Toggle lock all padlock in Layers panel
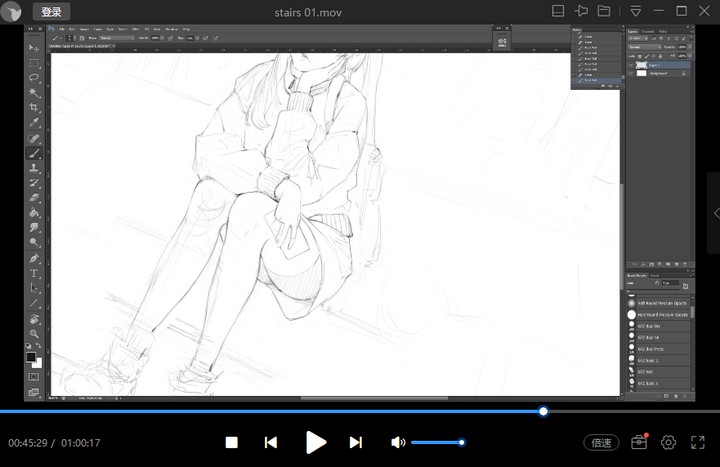This screenshot has width=720, height=467. 660,56
